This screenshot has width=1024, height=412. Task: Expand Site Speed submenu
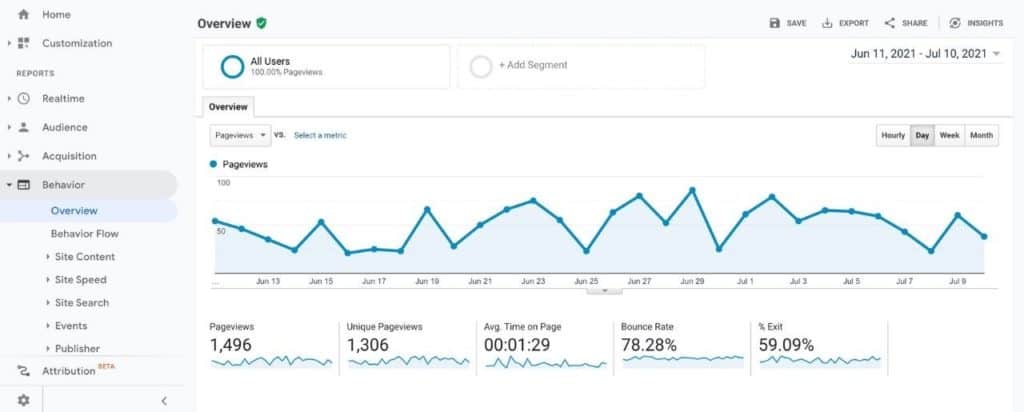[x=48, y=279]
